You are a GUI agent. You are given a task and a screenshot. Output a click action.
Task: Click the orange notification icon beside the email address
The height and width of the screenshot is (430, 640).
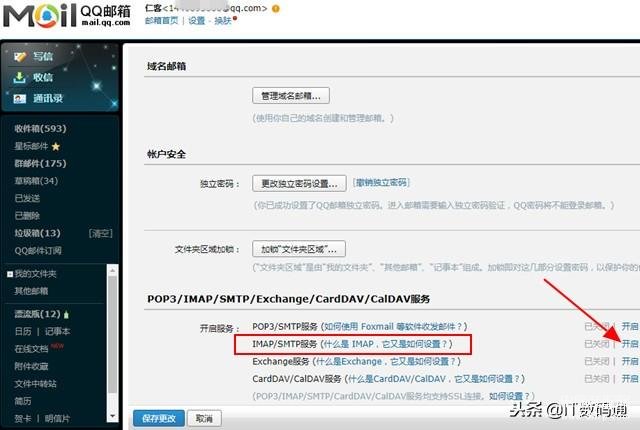(x=276, y=8)
